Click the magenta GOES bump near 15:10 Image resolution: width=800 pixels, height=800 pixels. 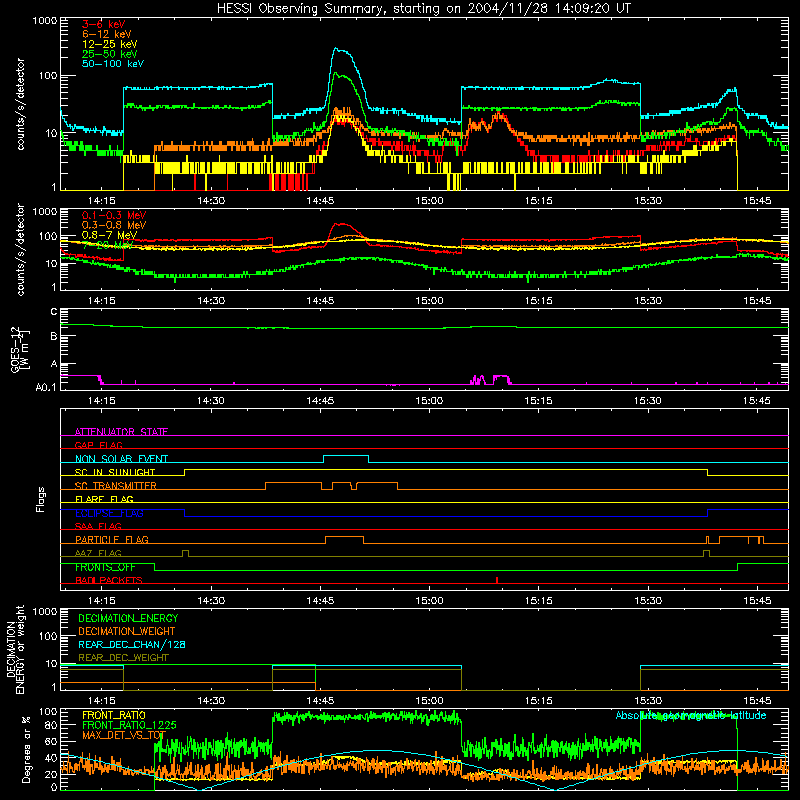coord(502,378)
